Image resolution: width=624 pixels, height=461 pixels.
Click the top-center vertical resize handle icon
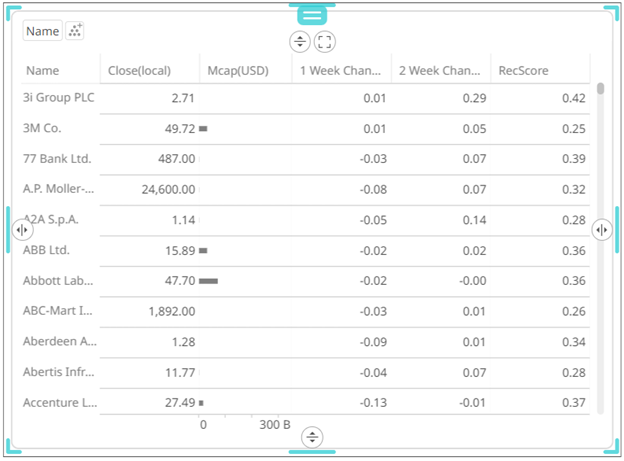pyautogui.click(x=300, y=42)
